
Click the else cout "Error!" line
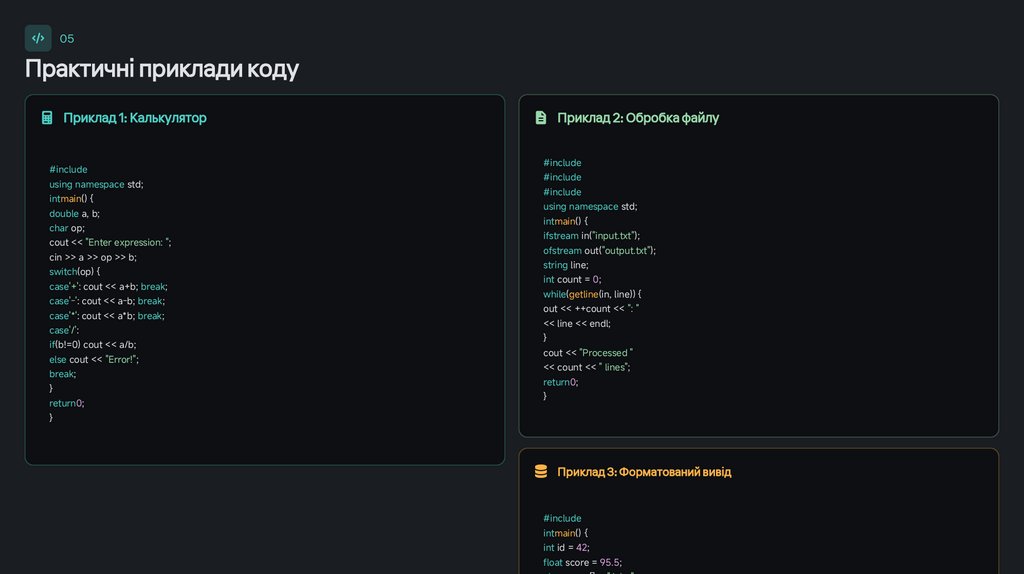pos(94,359)
